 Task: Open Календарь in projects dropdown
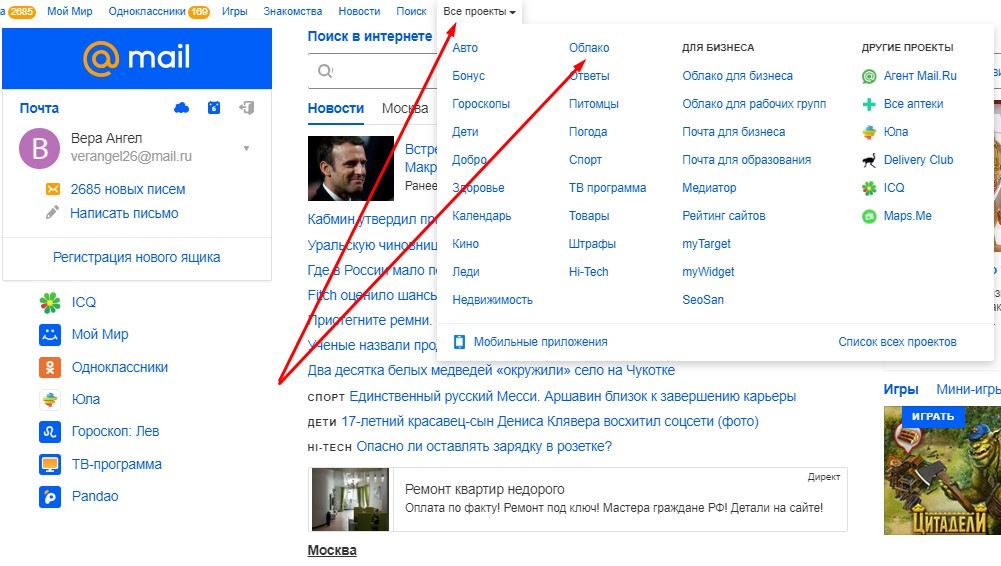tap(481, 216)
